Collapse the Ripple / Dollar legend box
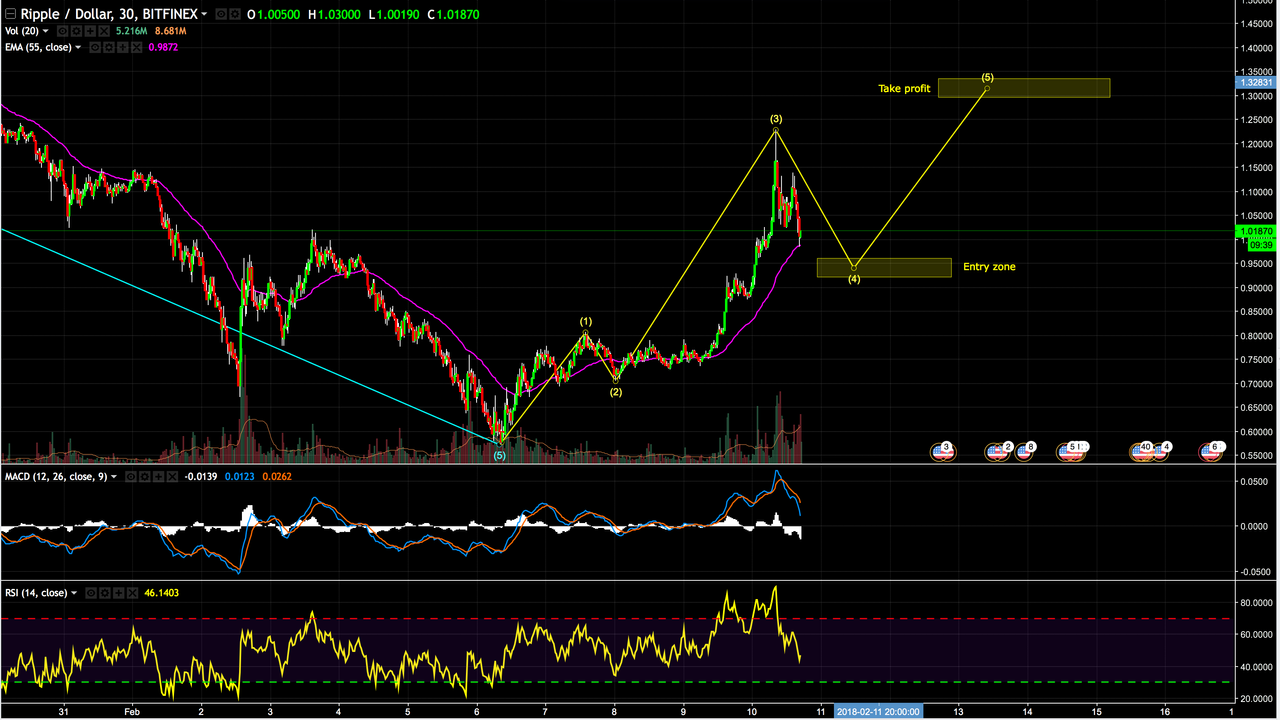1280x720 pixels. (x=10, y=14)
